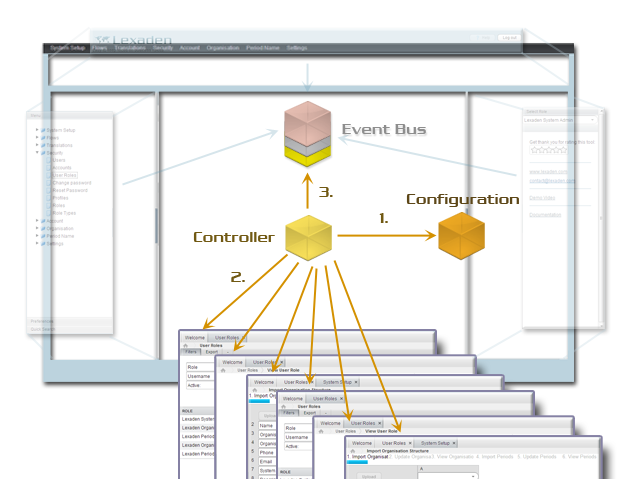Viewport: 622px width, 479px height.
Task: Open the www.lexaden.com link
Action: 548,172
